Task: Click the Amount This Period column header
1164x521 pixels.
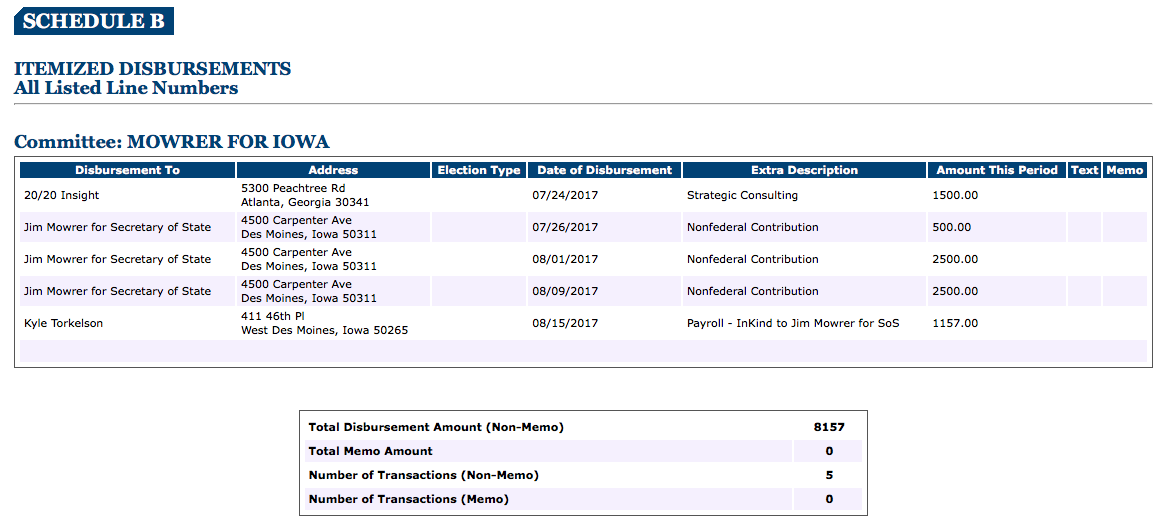Action: pos(997,170)
